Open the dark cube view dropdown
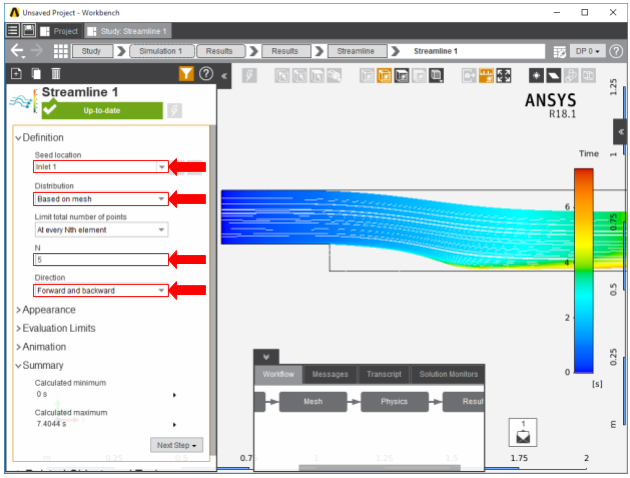This screenshot has width=630, height=478. (x=436, y=76)
